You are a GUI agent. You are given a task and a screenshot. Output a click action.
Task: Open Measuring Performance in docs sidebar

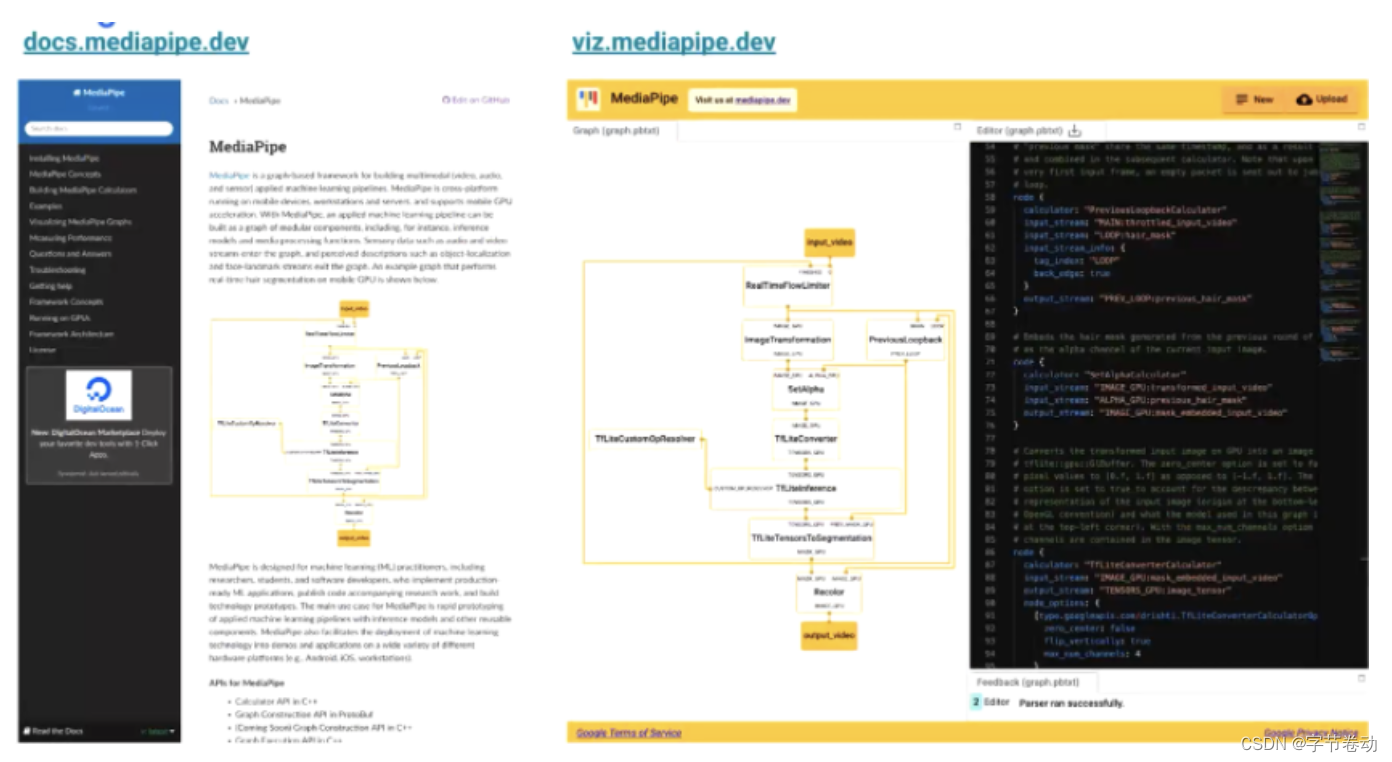coord(70,238)
